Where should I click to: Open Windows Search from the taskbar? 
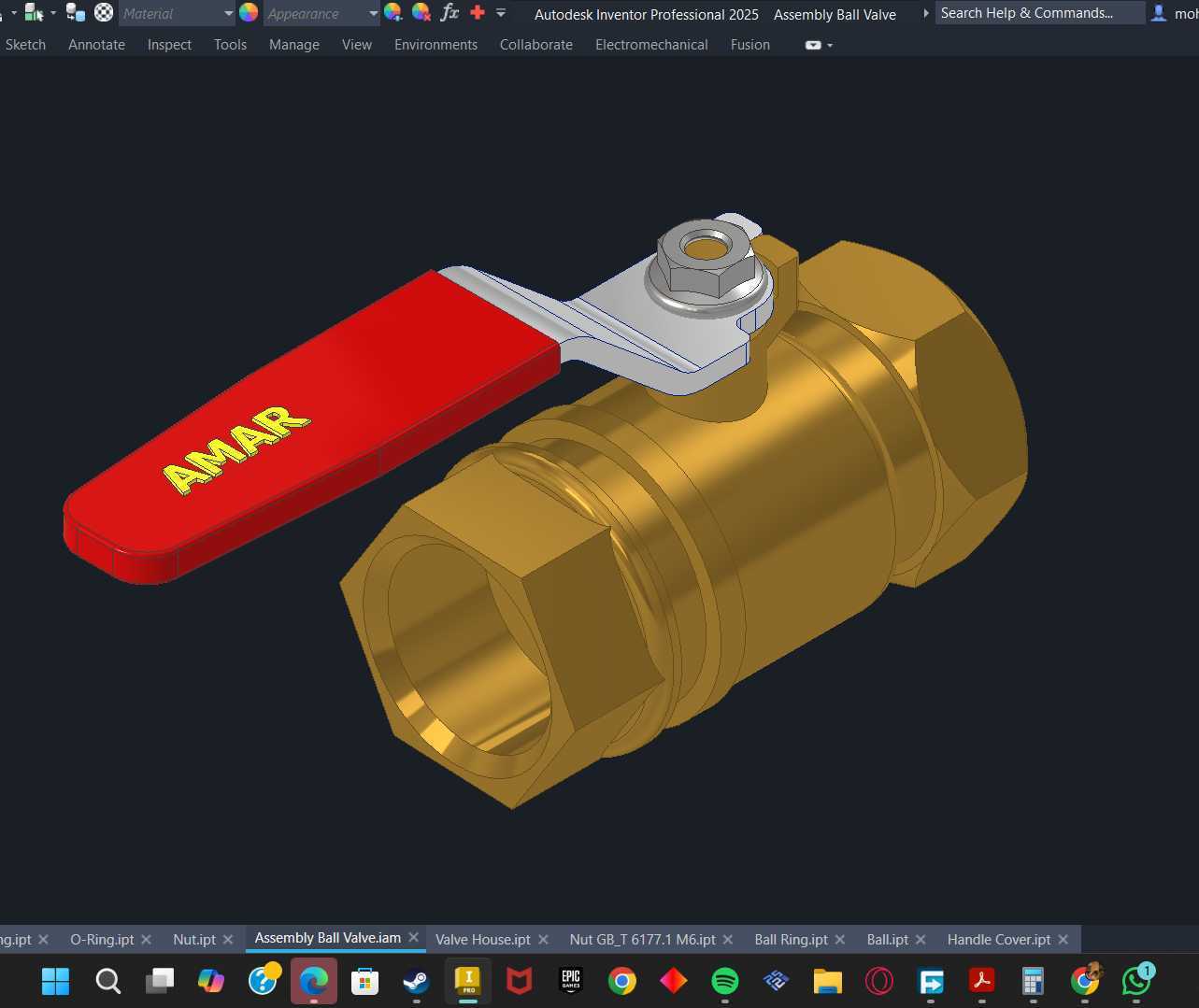tap(108, 981)
